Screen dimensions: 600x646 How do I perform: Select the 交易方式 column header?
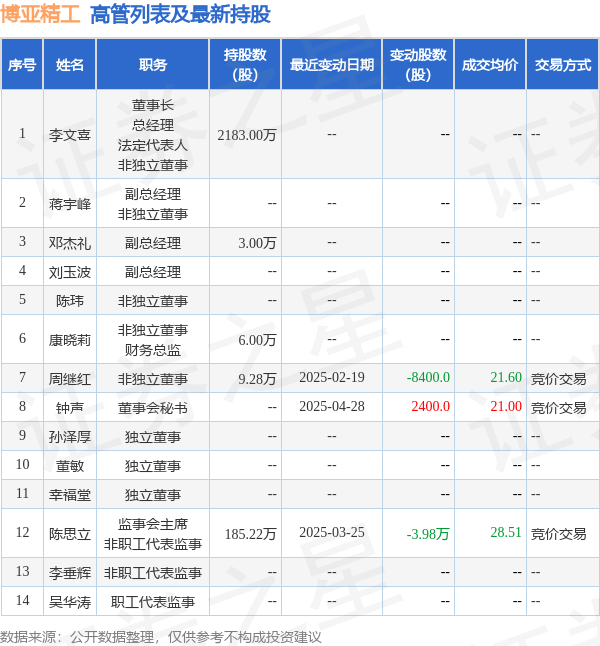563,65
